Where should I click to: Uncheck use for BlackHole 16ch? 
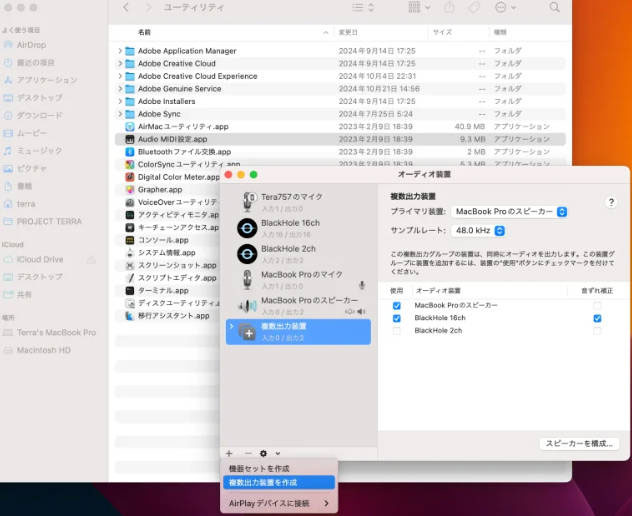tap(397, 318)
